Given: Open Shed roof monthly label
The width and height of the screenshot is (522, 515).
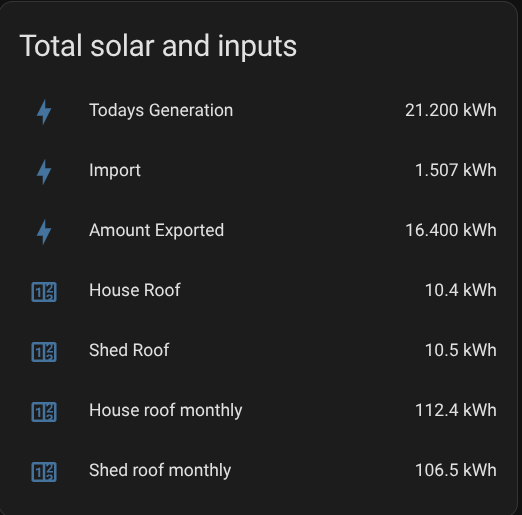Looking at the screenshot, I should pyautogui.click(x=160, y=471).
